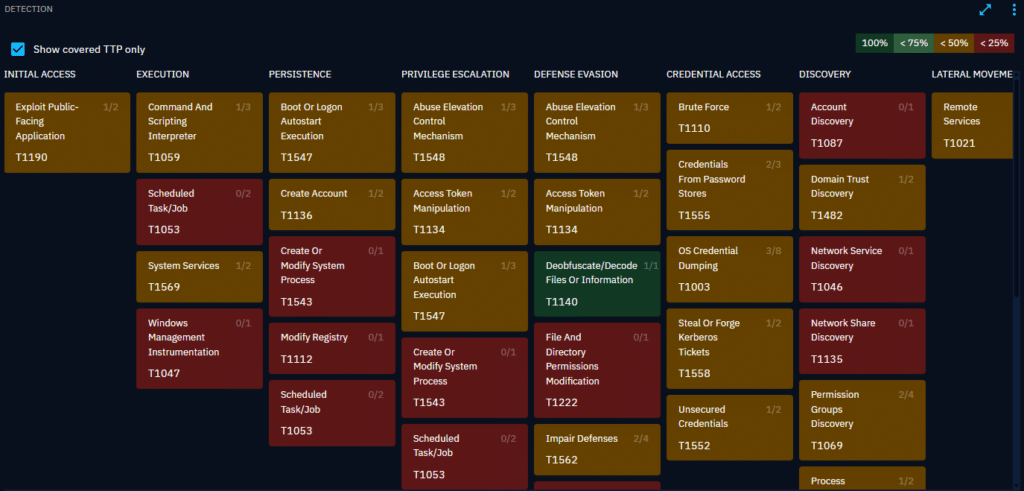Select the Credential Access column header
This screenshot has width=1024, height=491.
tap(713, 74)
